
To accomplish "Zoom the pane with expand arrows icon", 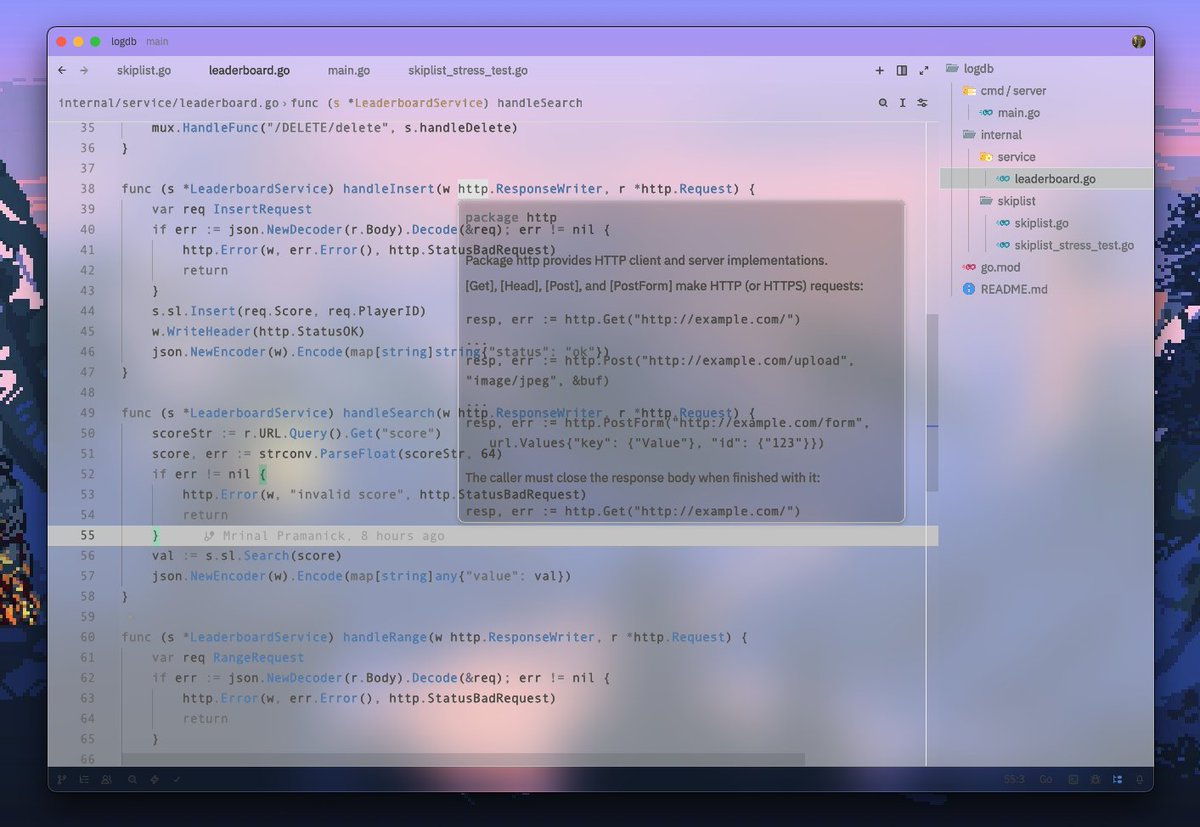I will [924, 71].
